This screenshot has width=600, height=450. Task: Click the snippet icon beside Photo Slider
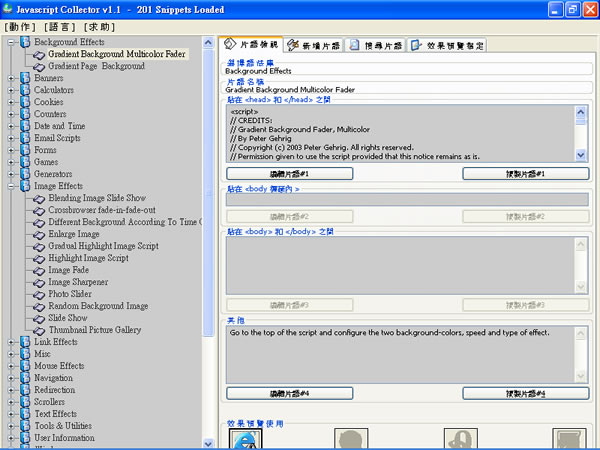[39, 294]
